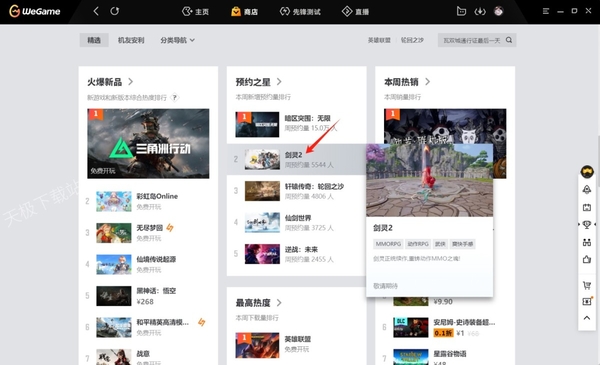Go back with the back arrow
Viewport: 600px width, 365px height.
[x=96, y=11]
